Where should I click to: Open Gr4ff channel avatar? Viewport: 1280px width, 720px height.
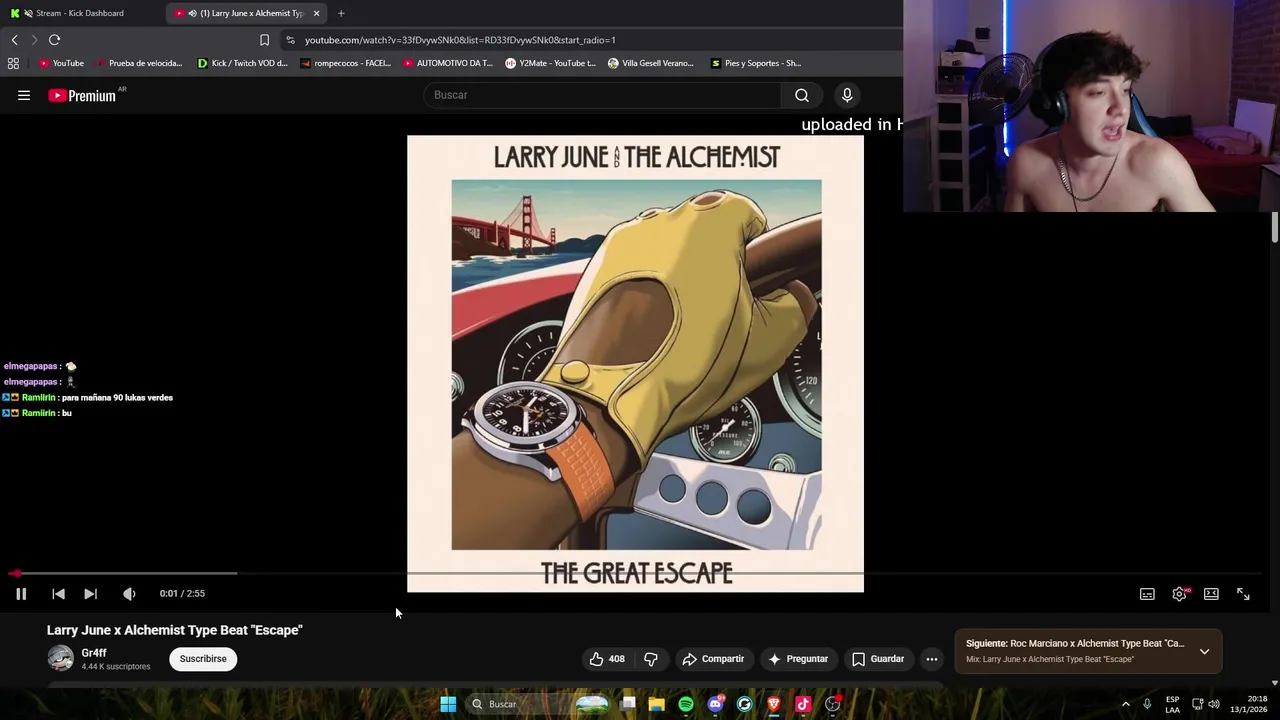[61, 658]
